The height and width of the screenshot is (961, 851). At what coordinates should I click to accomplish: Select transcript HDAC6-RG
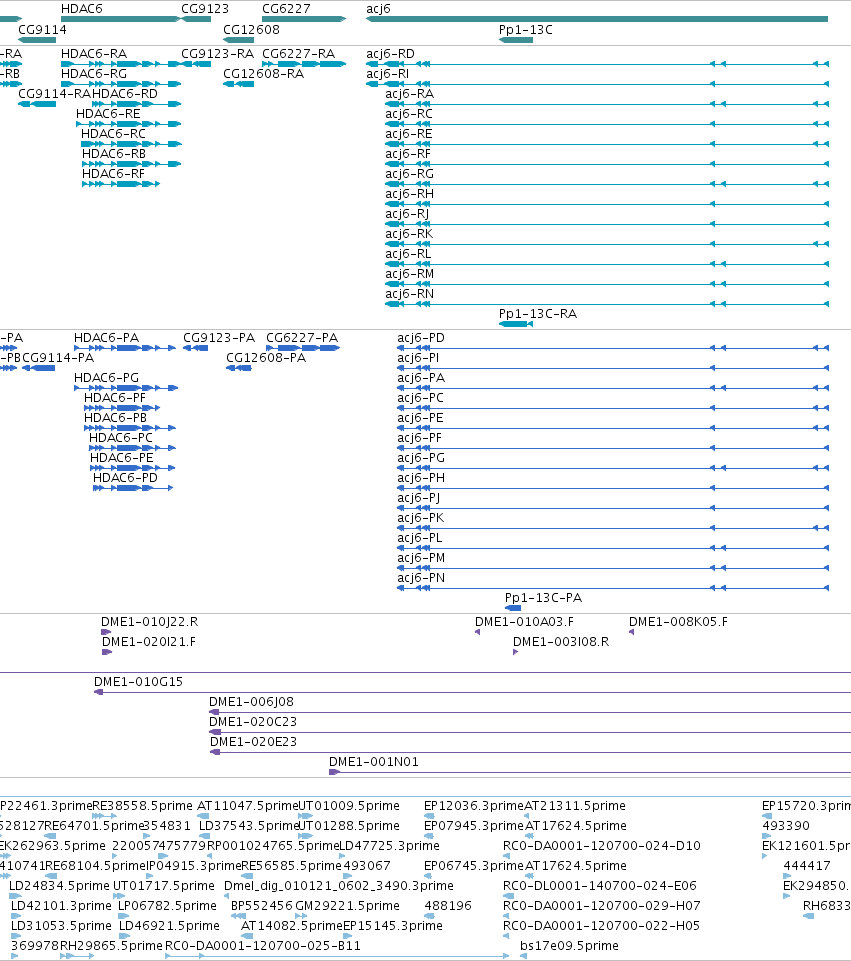pos(94,74)
